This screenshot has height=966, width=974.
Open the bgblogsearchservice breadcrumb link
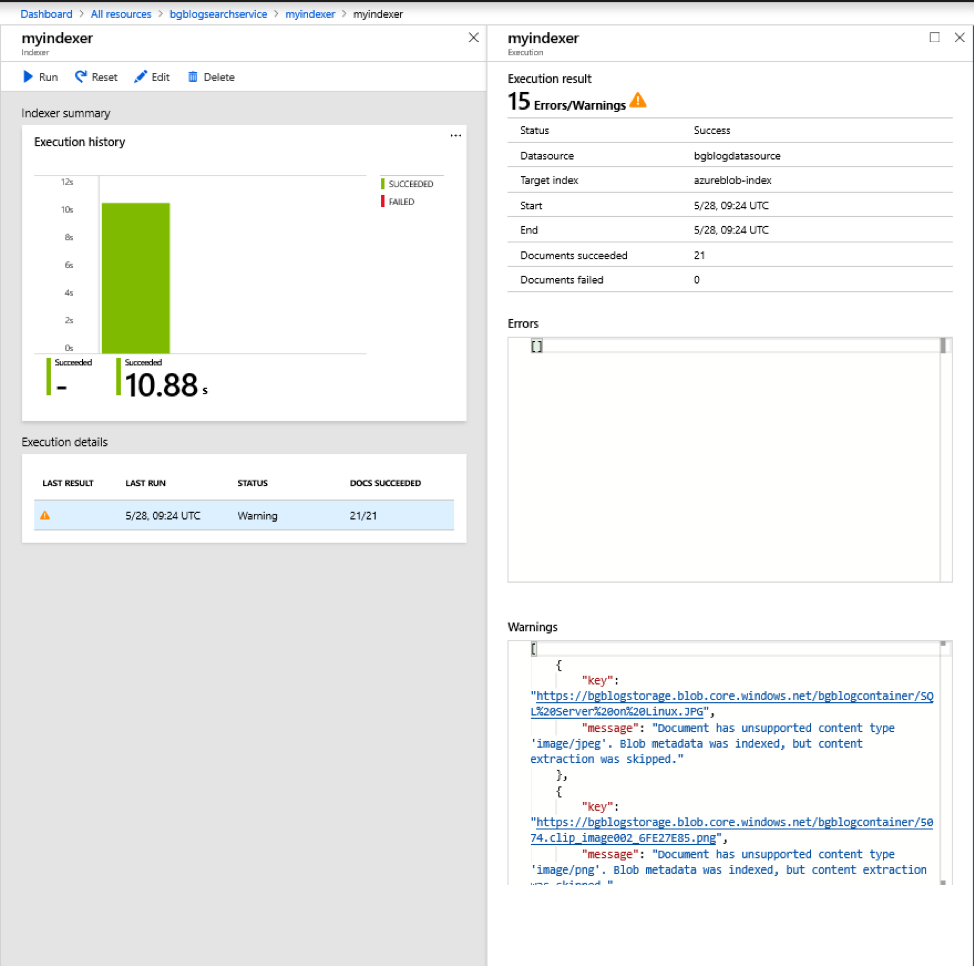pos(217,13)
